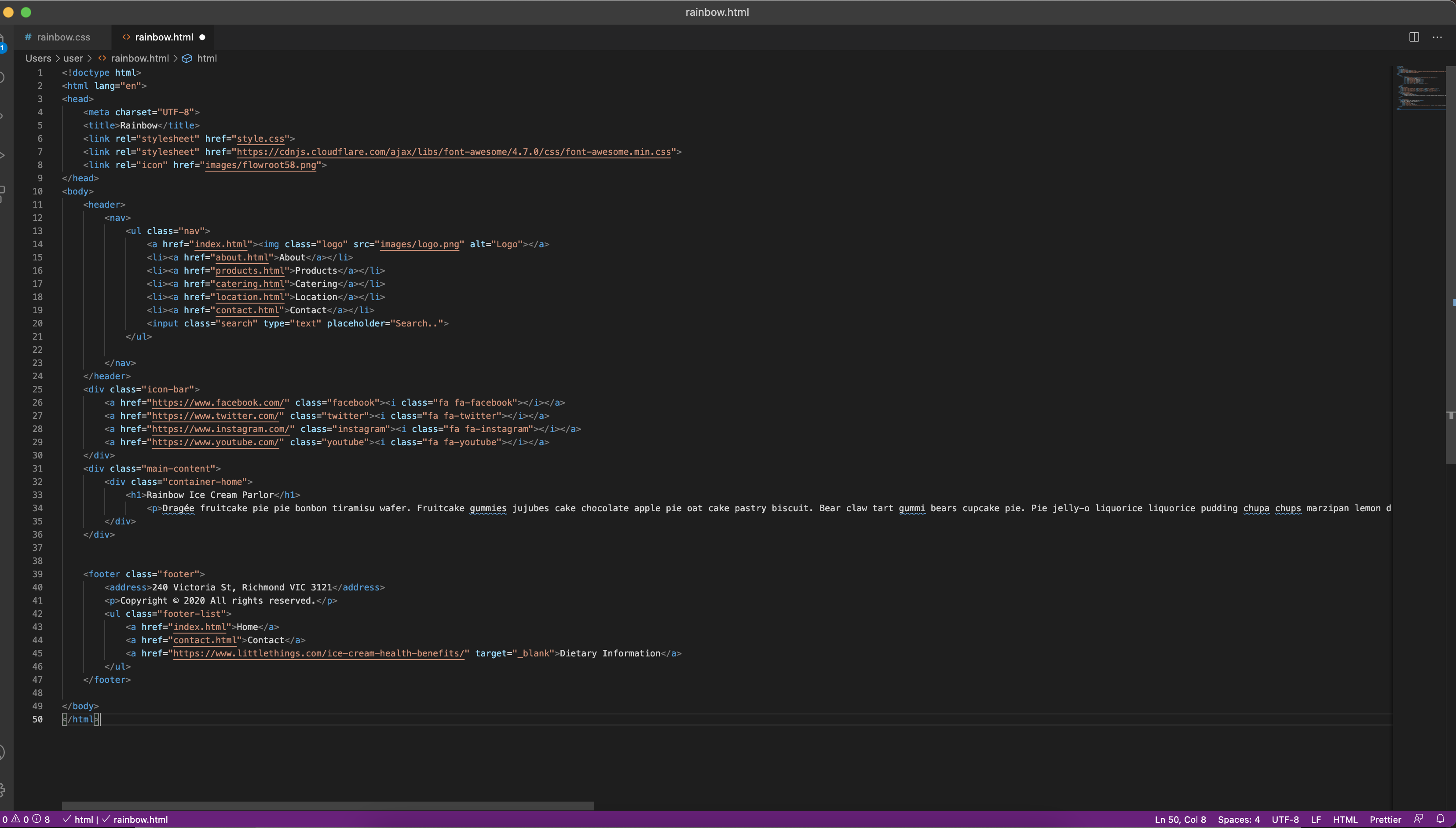Click the Prettier status bar item

pos(1385,820)
